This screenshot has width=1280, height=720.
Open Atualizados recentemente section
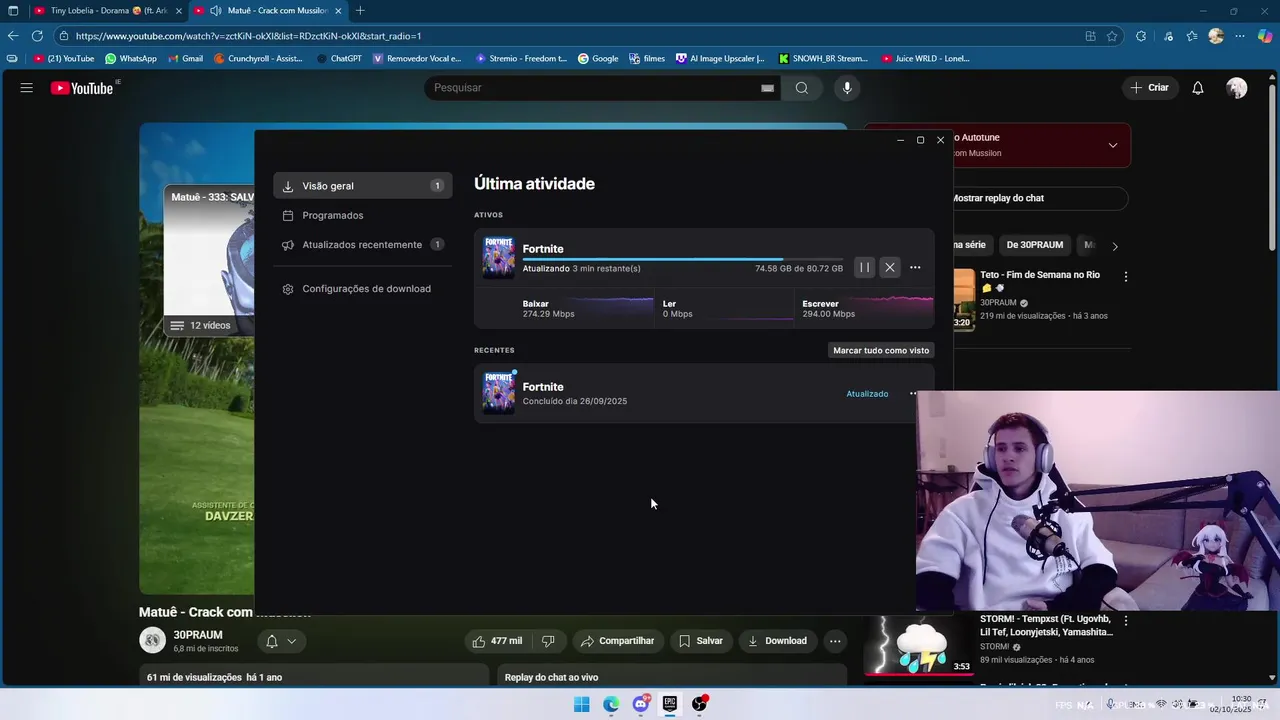pyautogui.click(x=362, y=245)
